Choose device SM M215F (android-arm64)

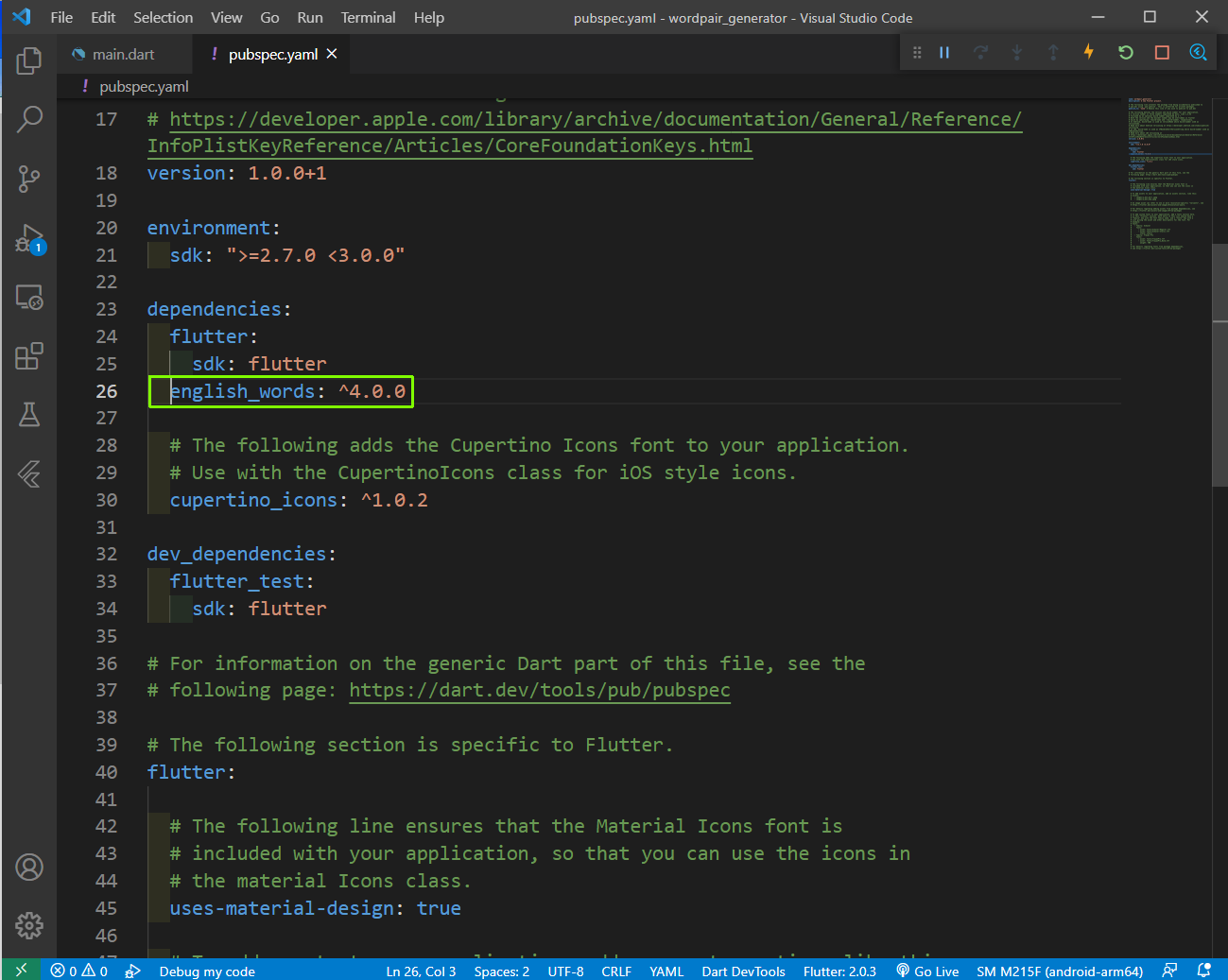pos(1060,971)
